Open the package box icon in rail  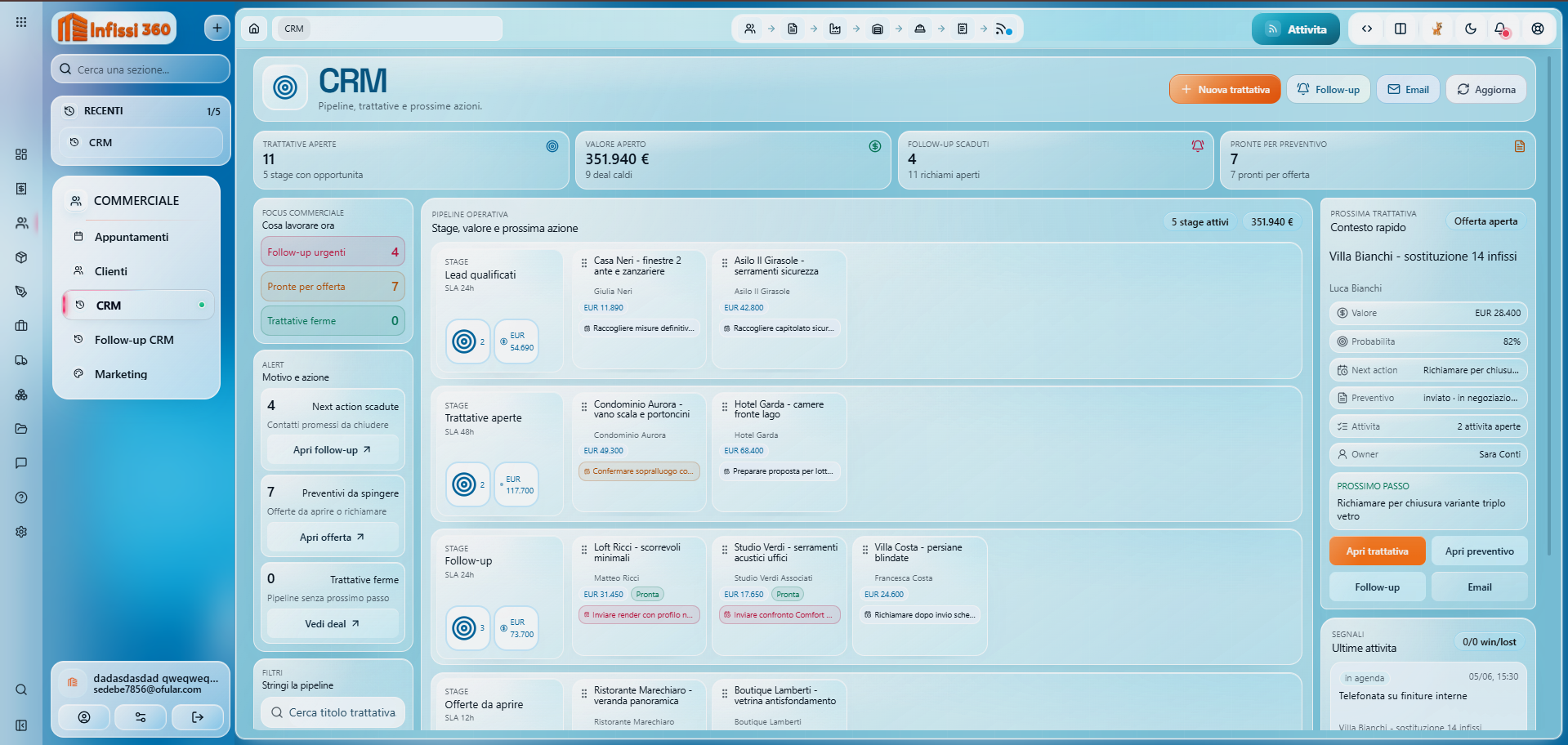21,257
